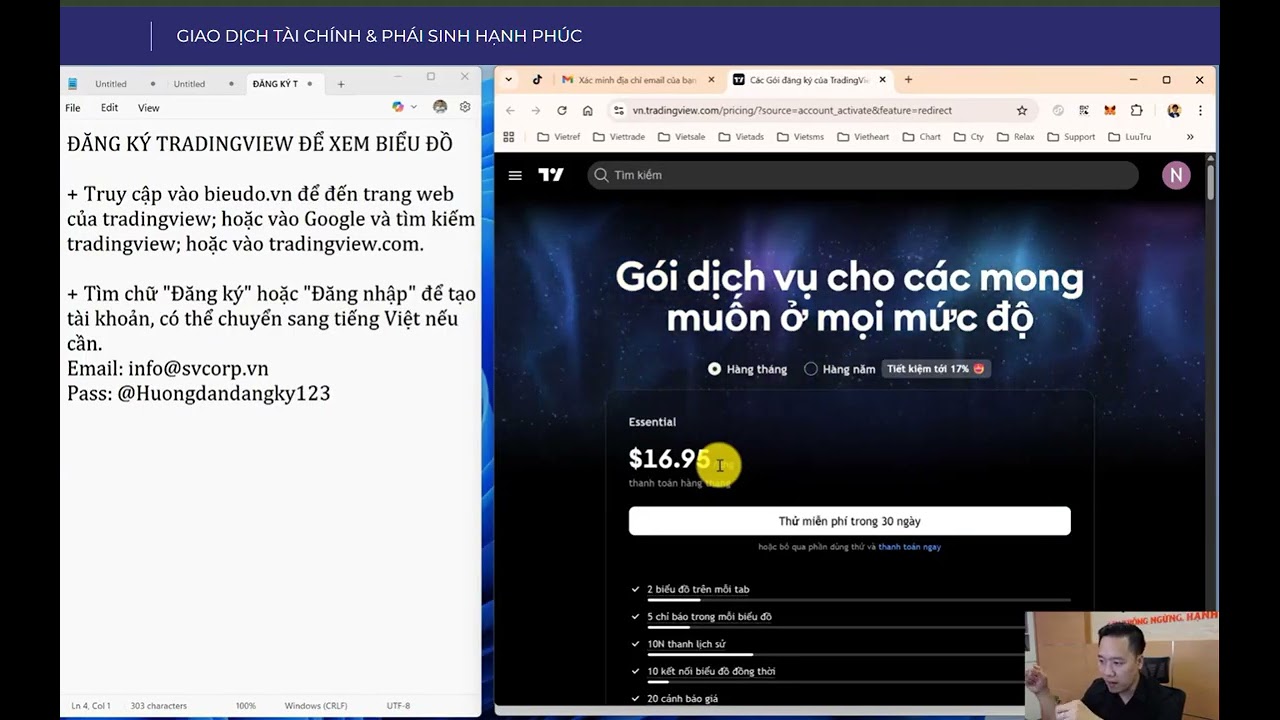
Task: Open the Vietsale bookmark folder
Action: click(x=681, y=137)
